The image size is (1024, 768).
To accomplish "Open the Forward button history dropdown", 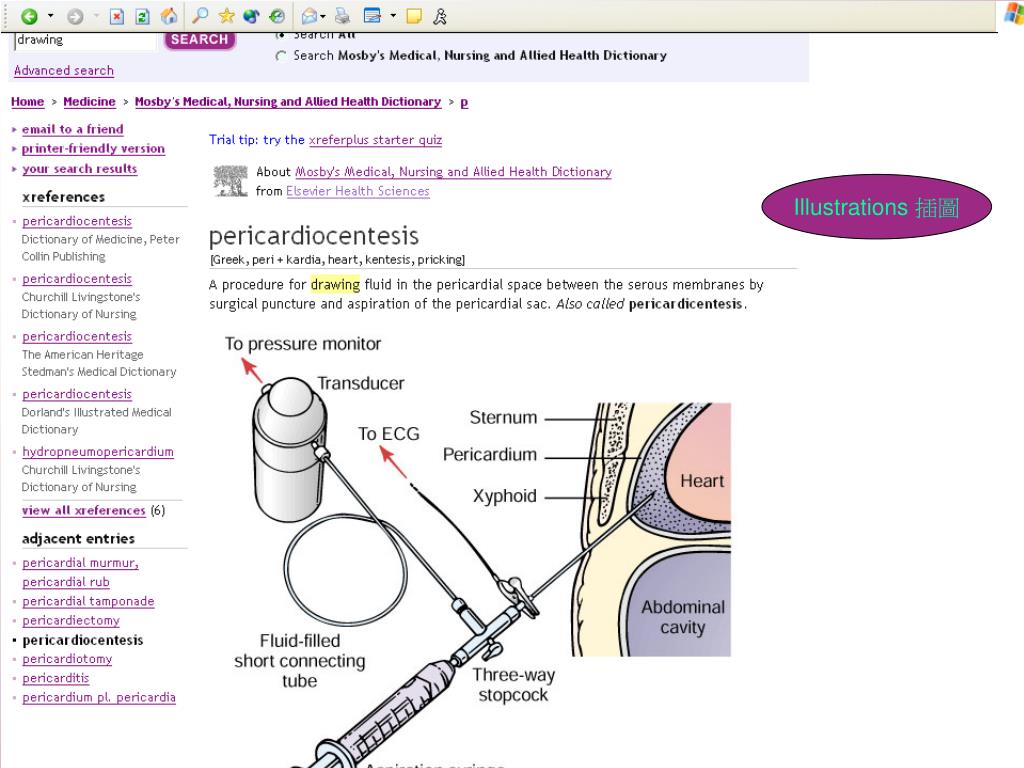I will tap(96, 16).
